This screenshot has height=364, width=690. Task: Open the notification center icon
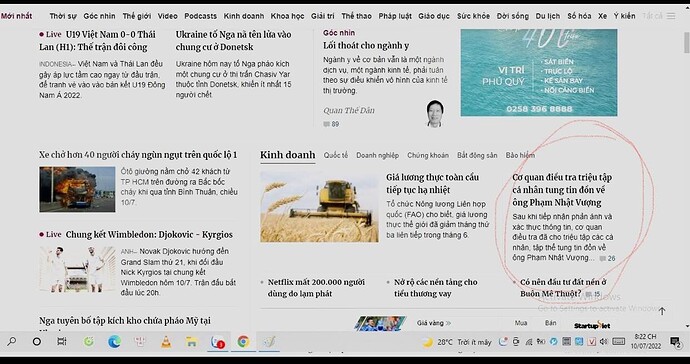675,342
